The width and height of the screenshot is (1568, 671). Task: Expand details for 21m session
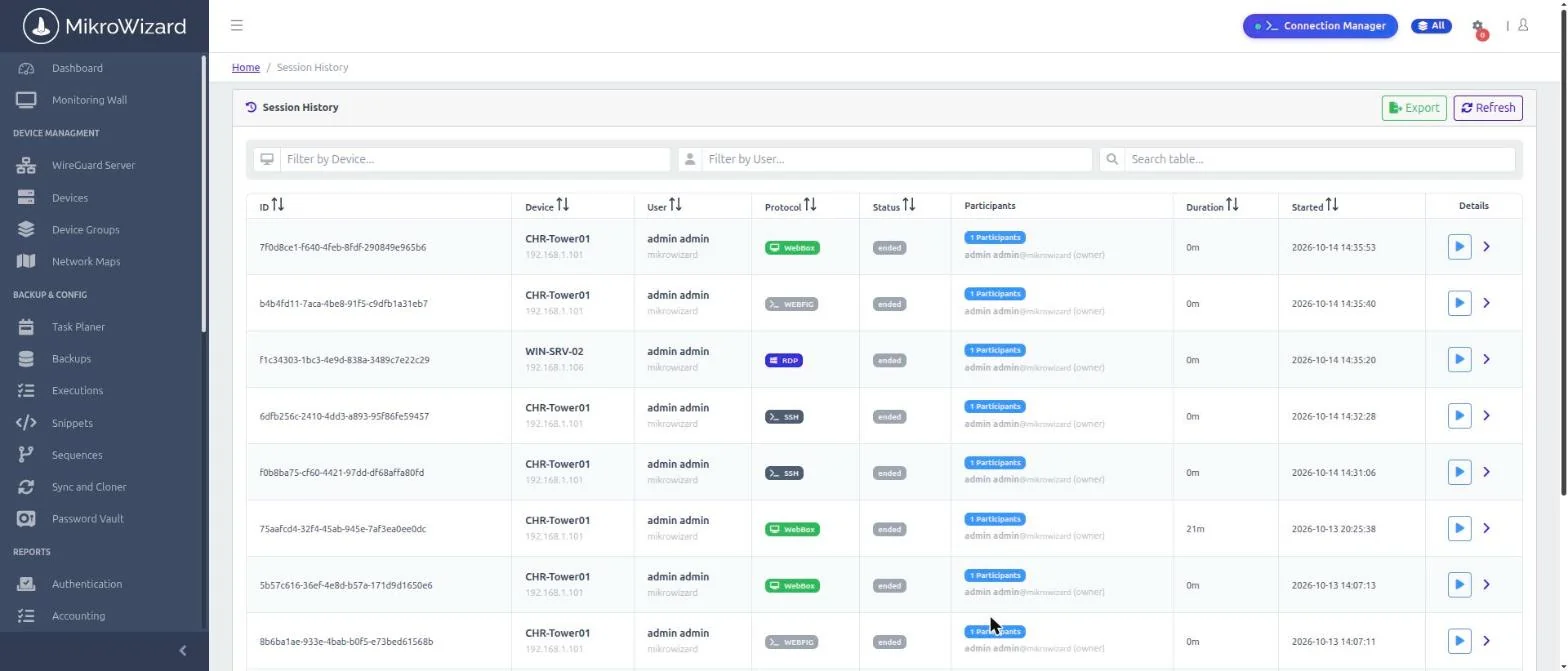[1487, 528]
